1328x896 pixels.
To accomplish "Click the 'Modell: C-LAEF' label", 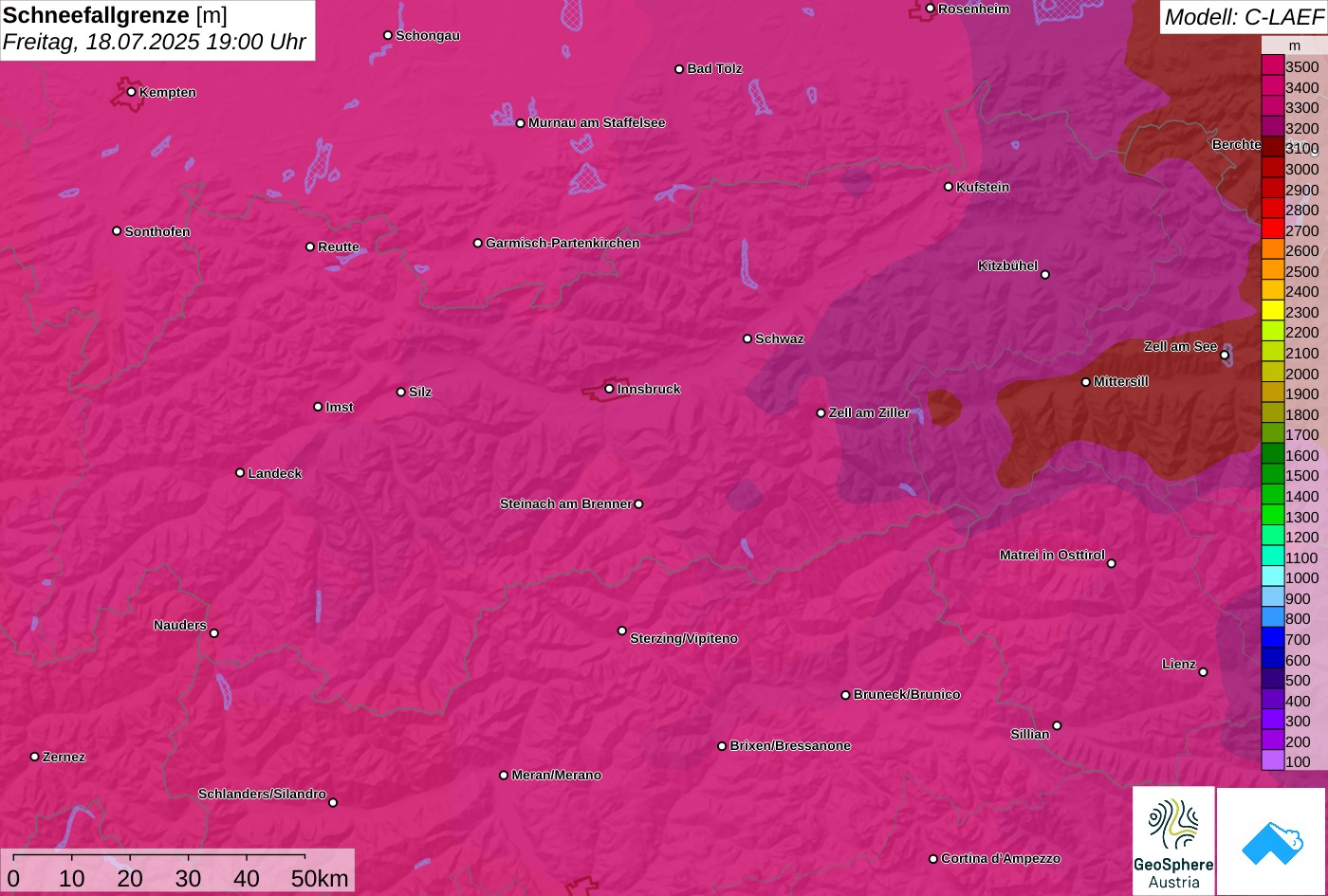I will tap(1244, 17).
